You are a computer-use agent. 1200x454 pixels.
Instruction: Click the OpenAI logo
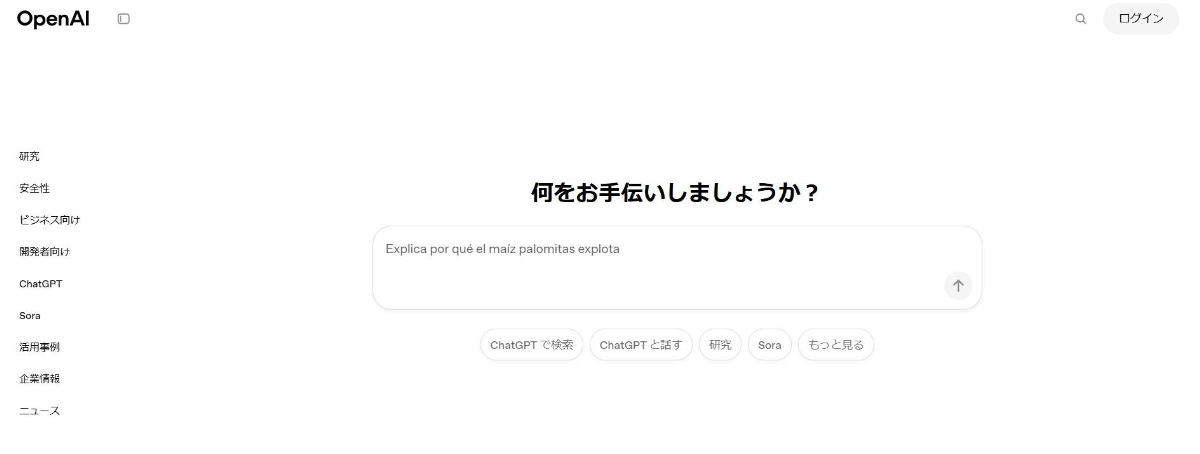pyautogui.click(x=53, y=18)
